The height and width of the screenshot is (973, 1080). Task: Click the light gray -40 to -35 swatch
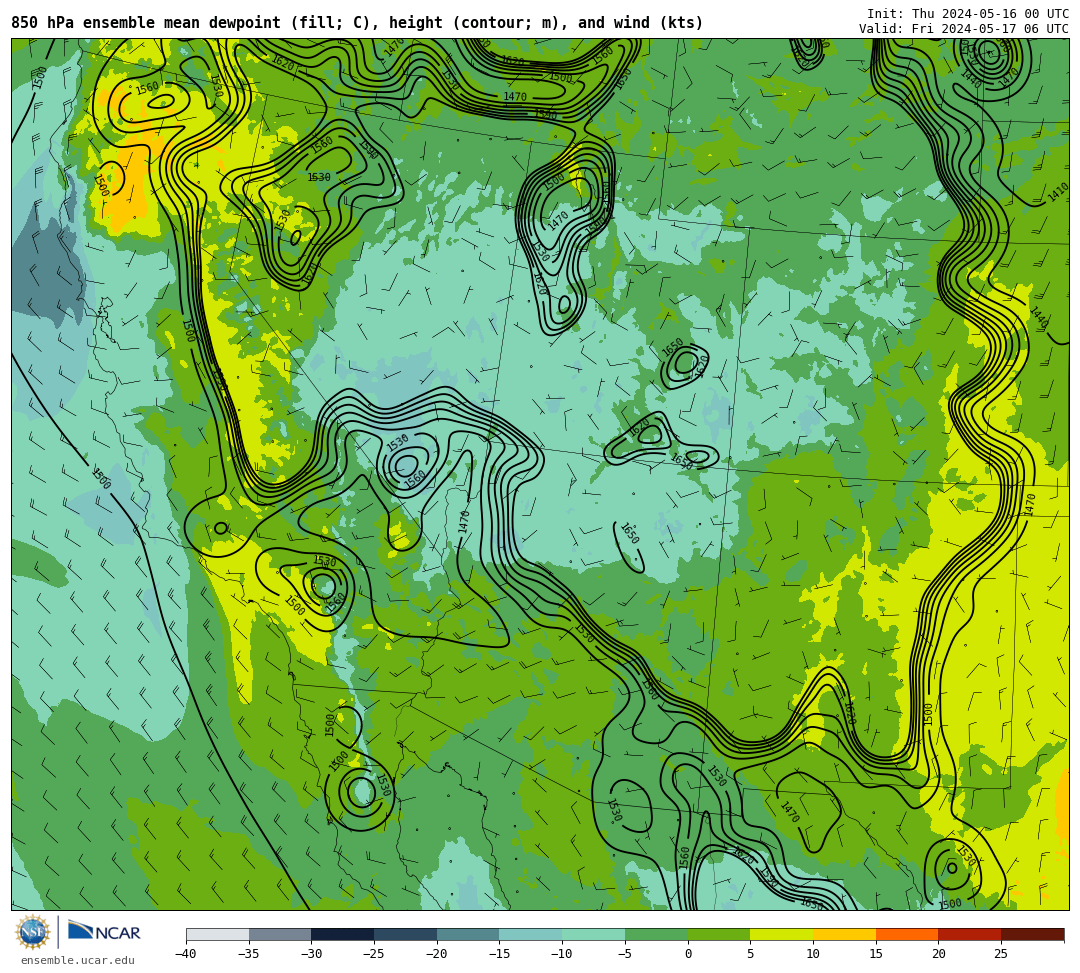pos(218,934)
